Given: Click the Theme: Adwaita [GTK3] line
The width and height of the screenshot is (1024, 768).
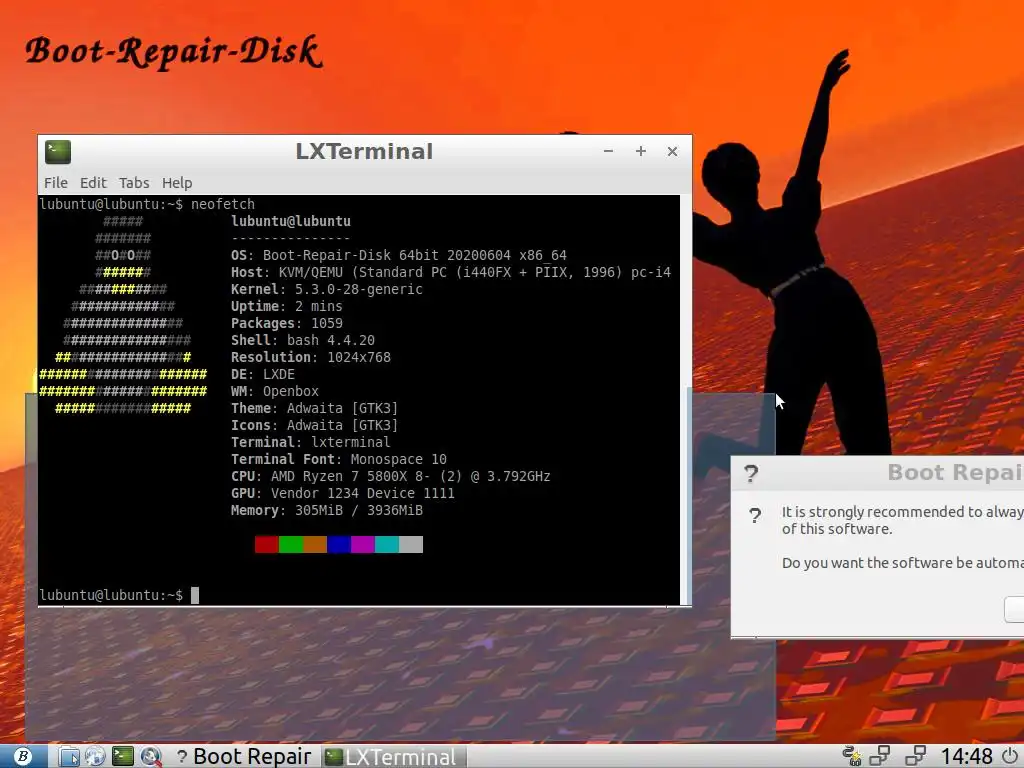Looking at the screenshot, I should 314,408.
